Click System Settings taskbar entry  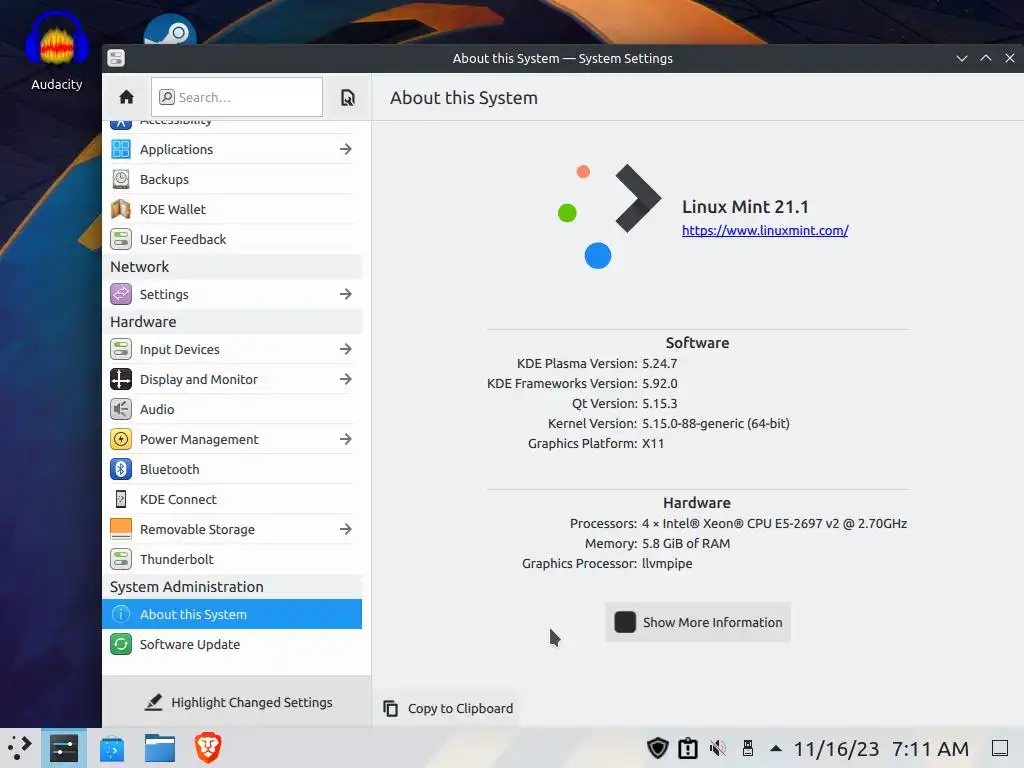(x=64, y=748)
